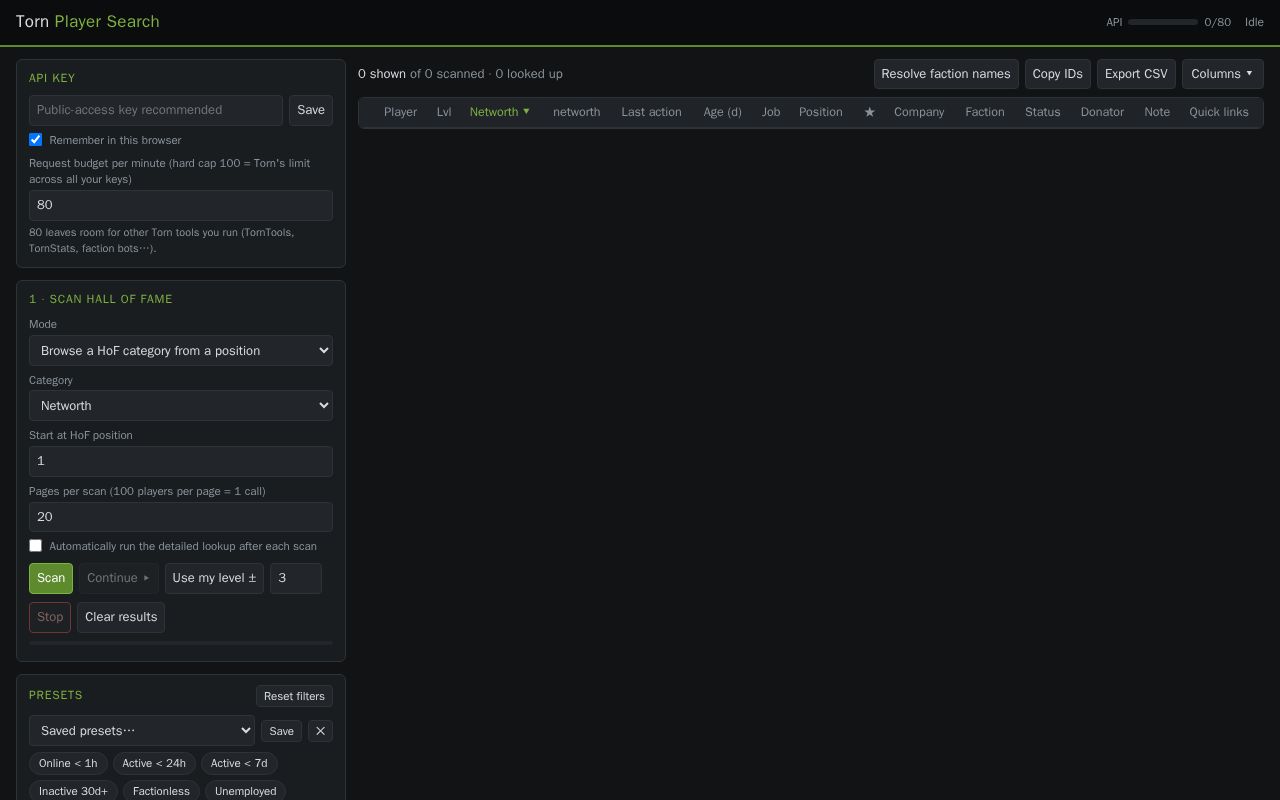Reset all filters
Viewport: 1280px width, 800px height.
[x=294, y=696]
